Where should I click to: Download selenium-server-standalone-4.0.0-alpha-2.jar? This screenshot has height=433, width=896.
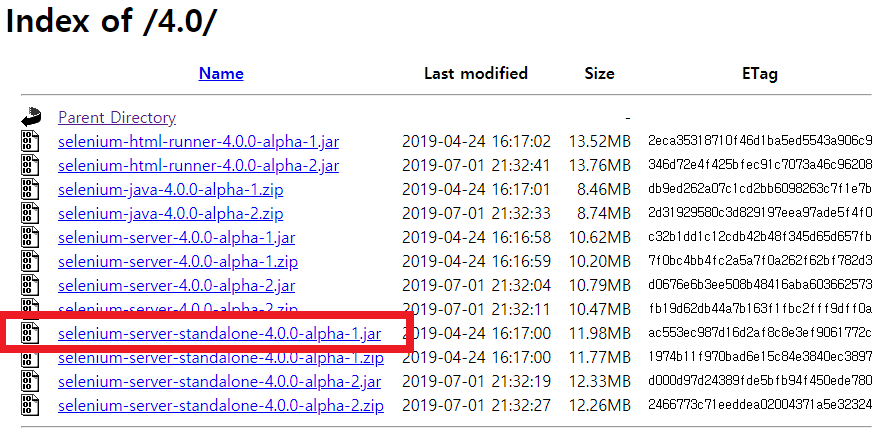tap(219, 382)
